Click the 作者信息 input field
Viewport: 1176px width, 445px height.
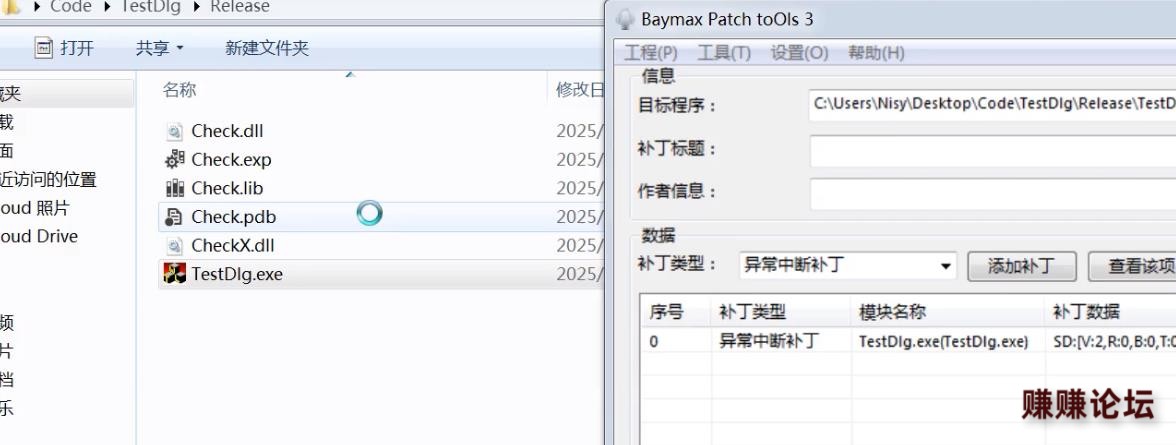click(x=992, y=193)
